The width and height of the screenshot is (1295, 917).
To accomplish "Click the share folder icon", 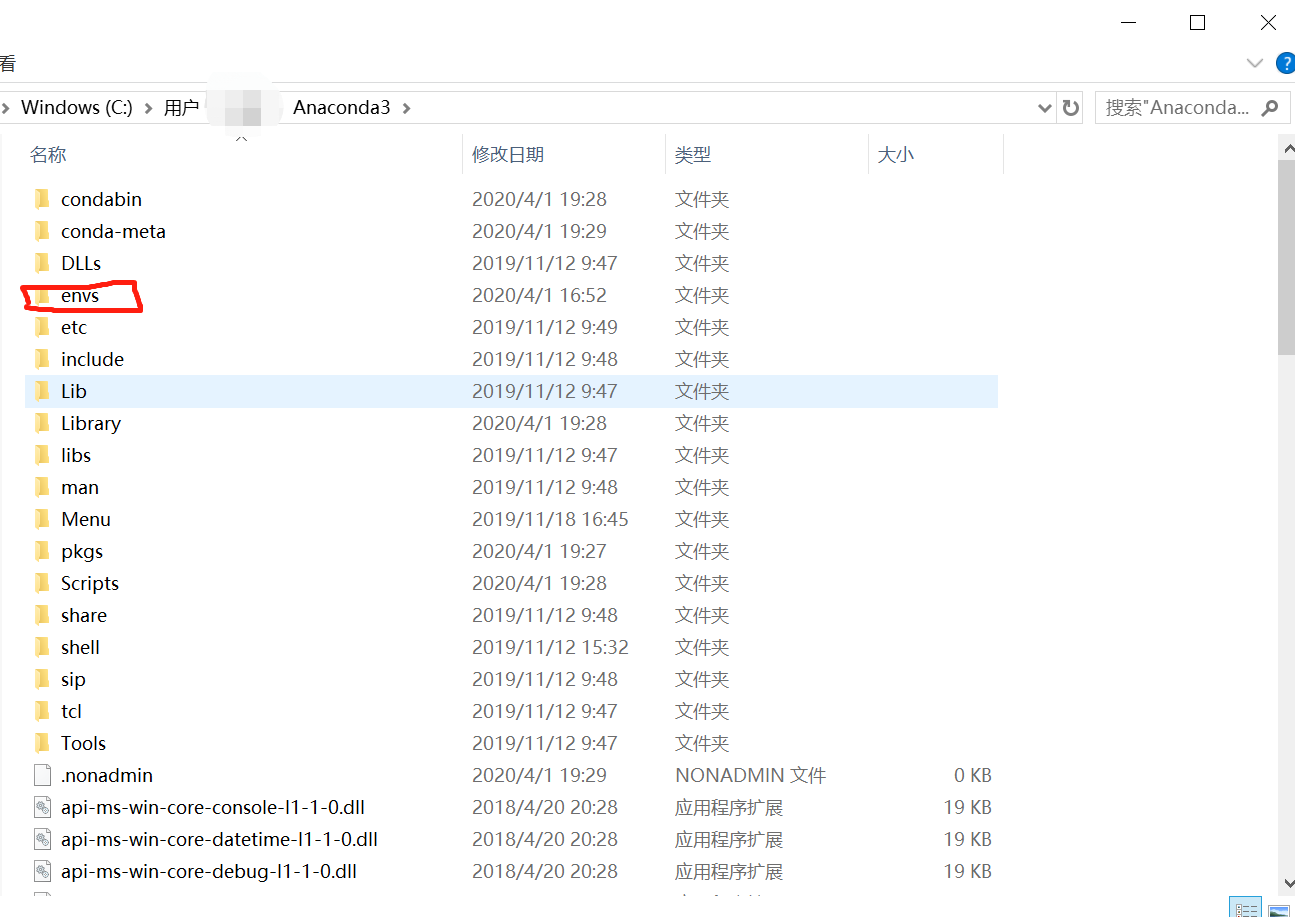I will (42, 615).
